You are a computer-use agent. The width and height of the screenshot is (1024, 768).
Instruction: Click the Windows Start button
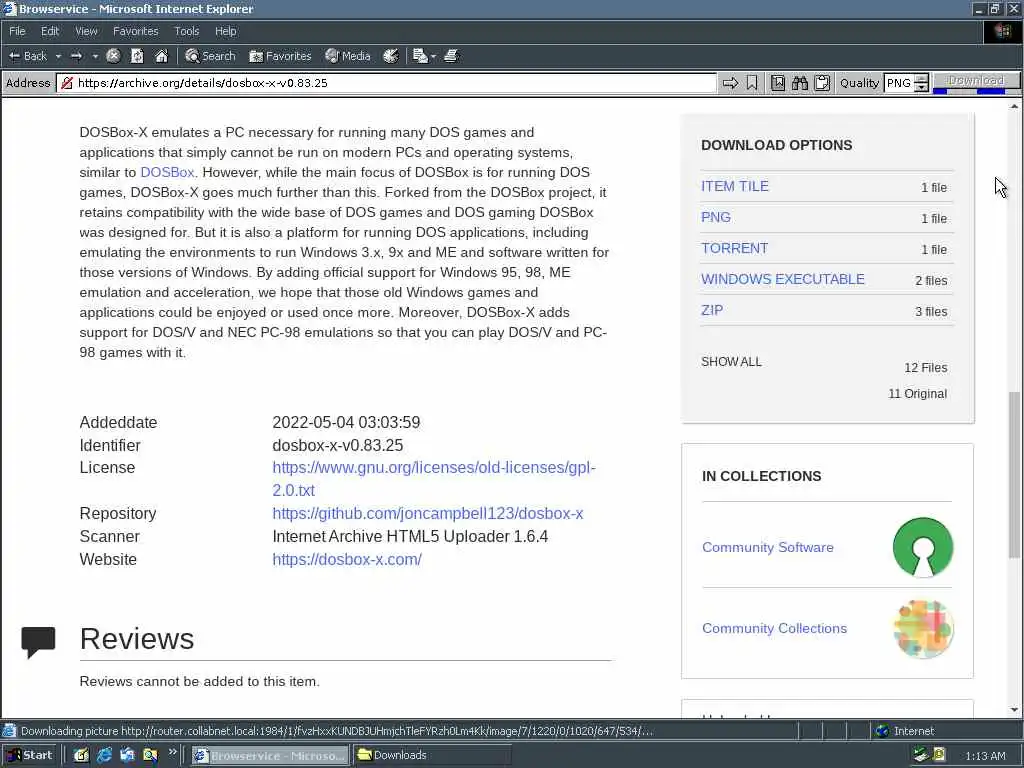pyautogui.click(x=29, y=756)
